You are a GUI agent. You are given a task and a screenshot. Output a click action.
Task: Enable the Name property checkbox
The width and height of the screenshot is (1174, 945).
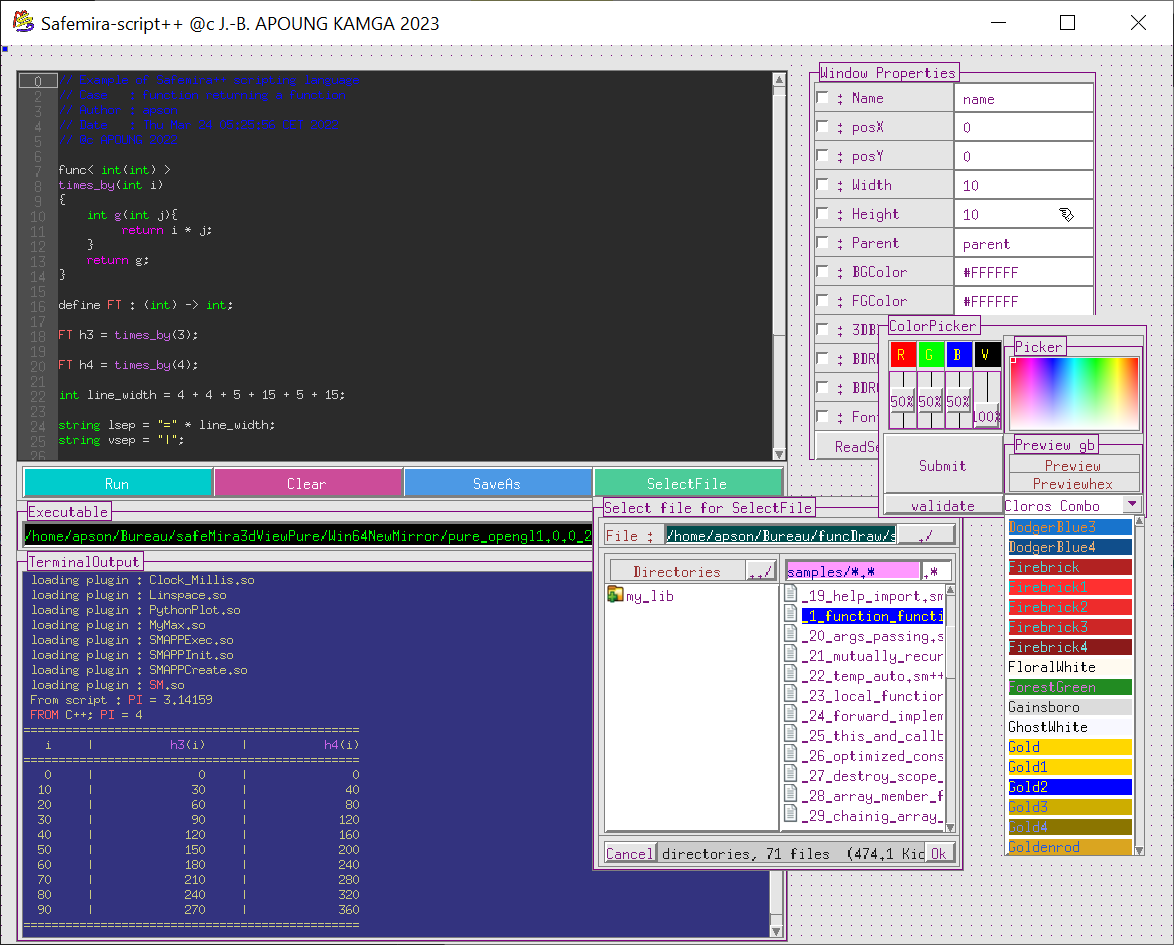[822, 98]
